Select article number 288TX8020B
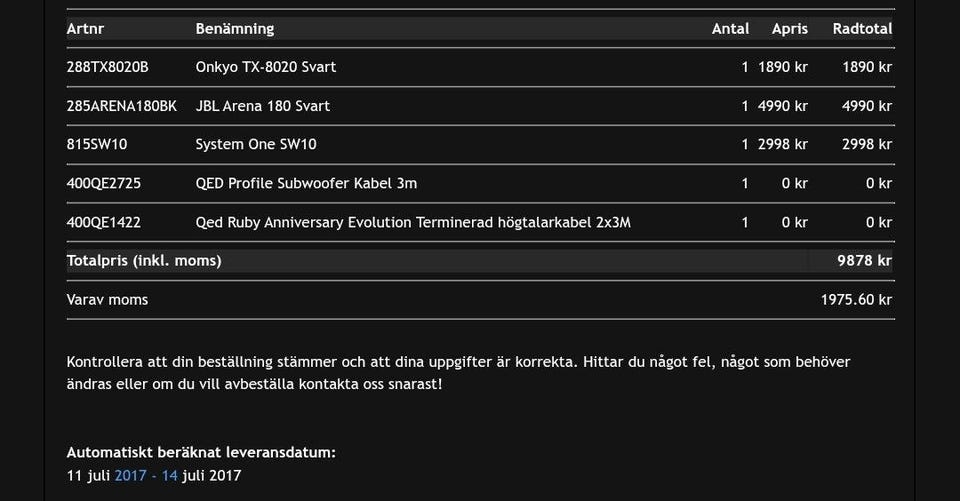 coord(107,67)
